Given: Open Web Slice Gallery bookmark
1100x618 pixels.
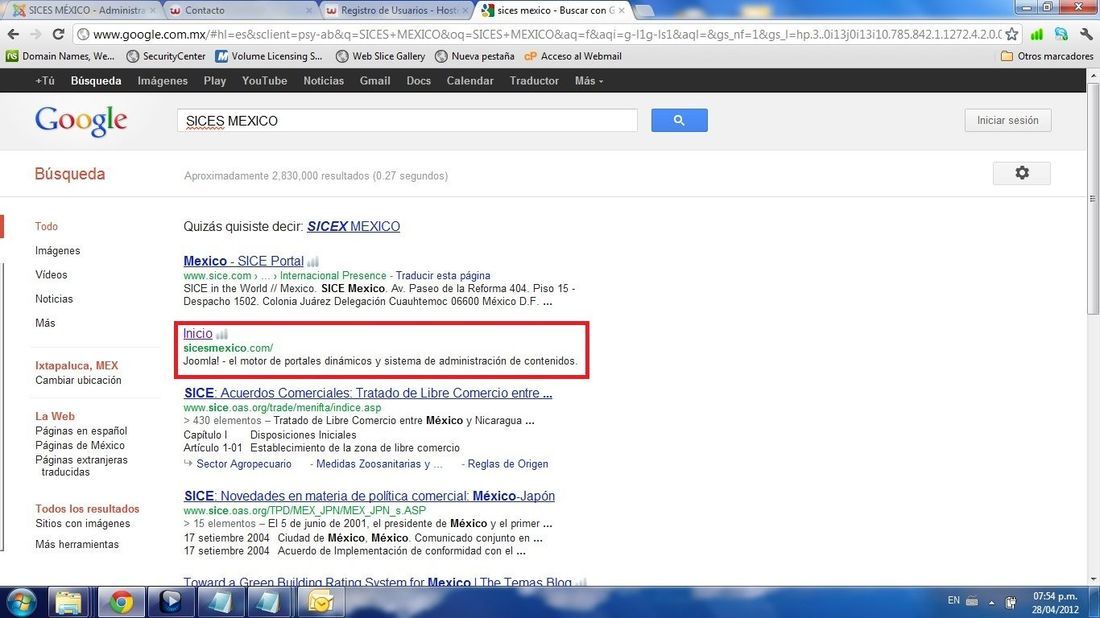Looking at the screenshot, I should point(381,56).
